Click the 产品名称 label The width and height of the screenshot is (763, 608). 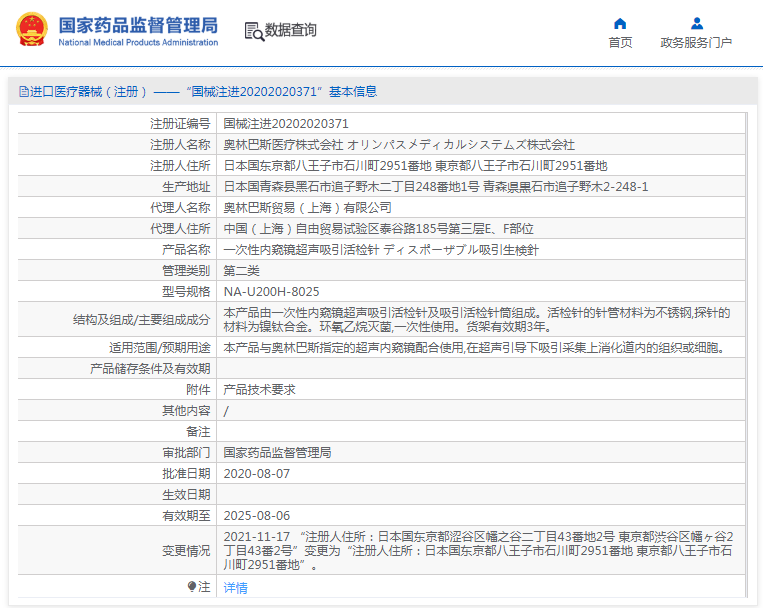click(x=186, y=250)
